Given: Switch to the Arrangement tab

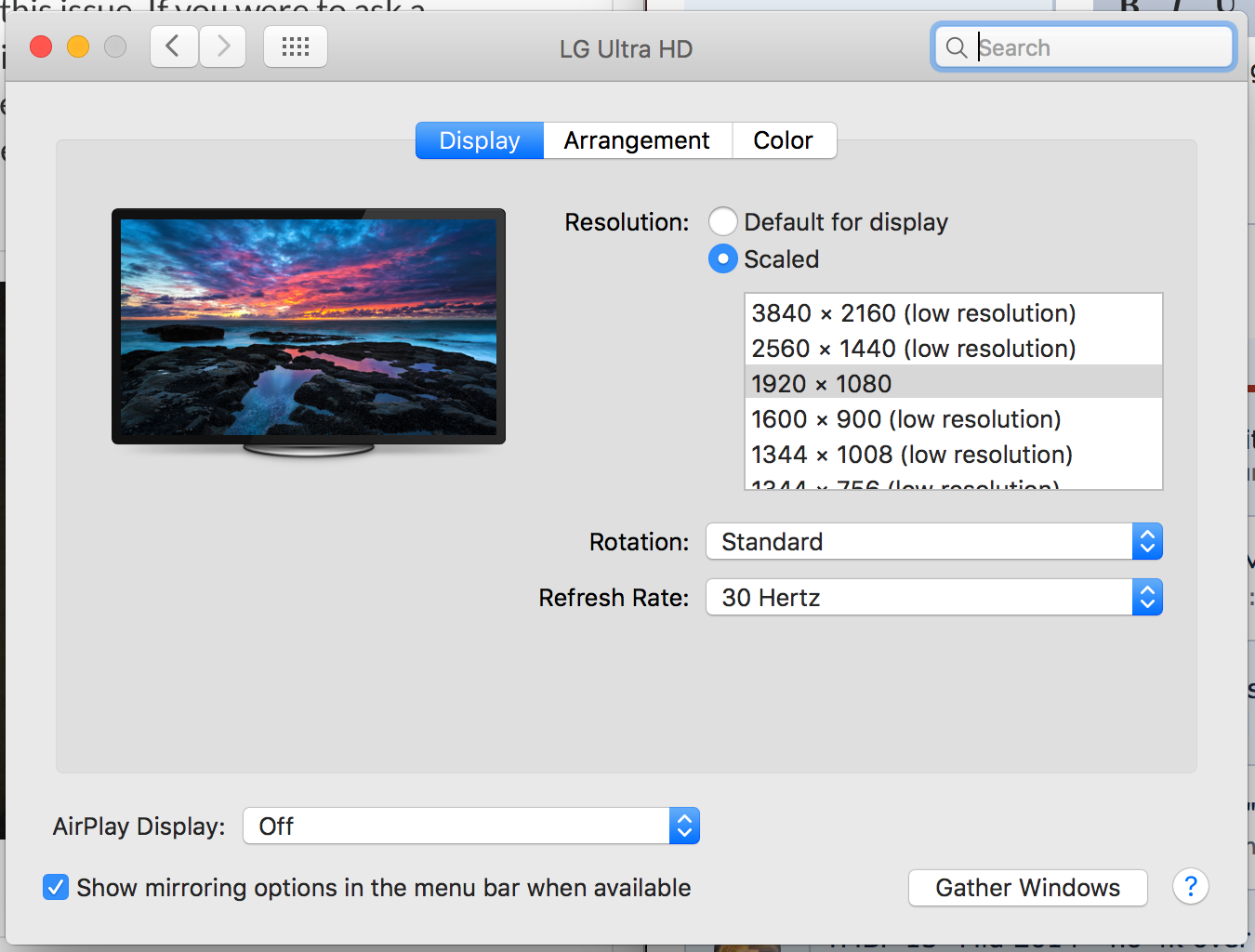Looking at the screenshot, I should tap(637, 140).
